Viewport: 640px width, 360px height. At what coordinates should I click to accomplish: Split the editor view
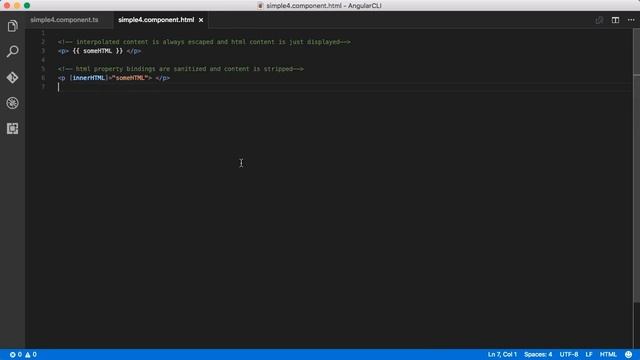pyautogui.click(x=615, y=20)
